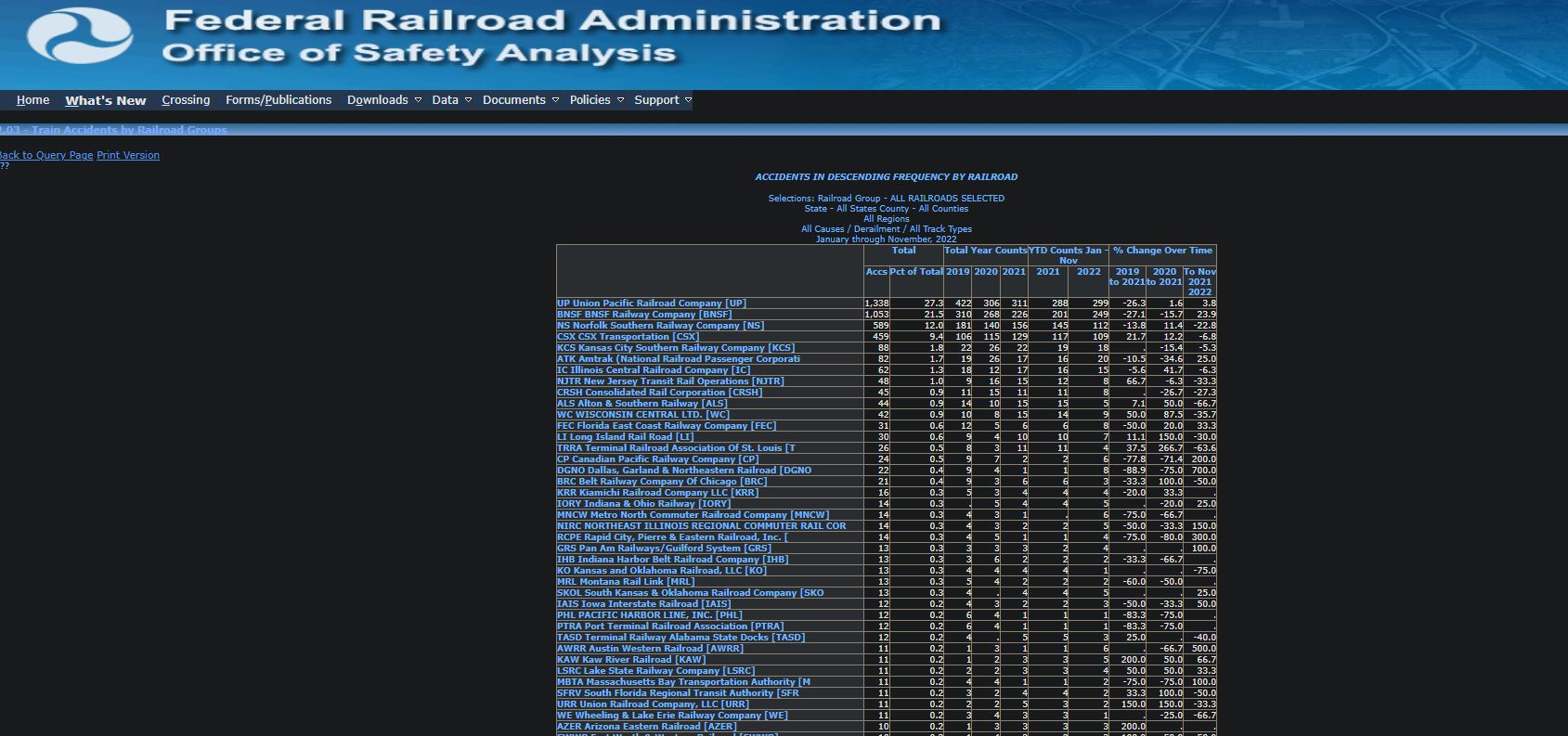Expand the Support dropdown menu
Screen dimensions: 1568x736
click(x=663, y=100)
